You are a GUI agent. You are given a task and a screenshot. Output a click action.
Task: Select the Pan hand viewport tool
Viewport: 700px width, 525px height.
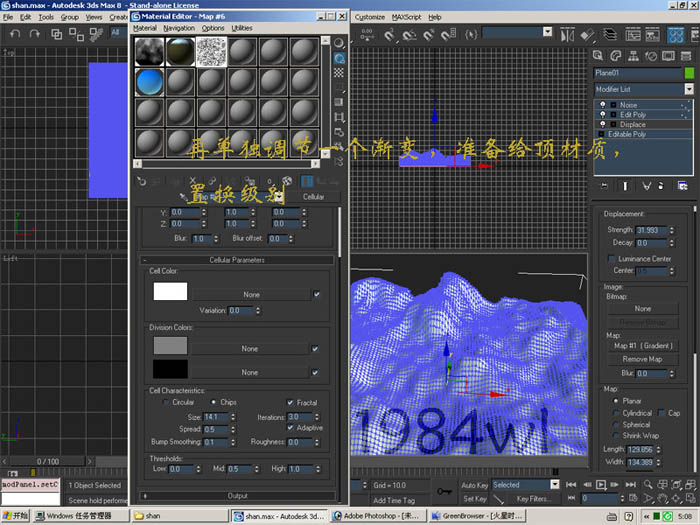(x=662, y=498)
